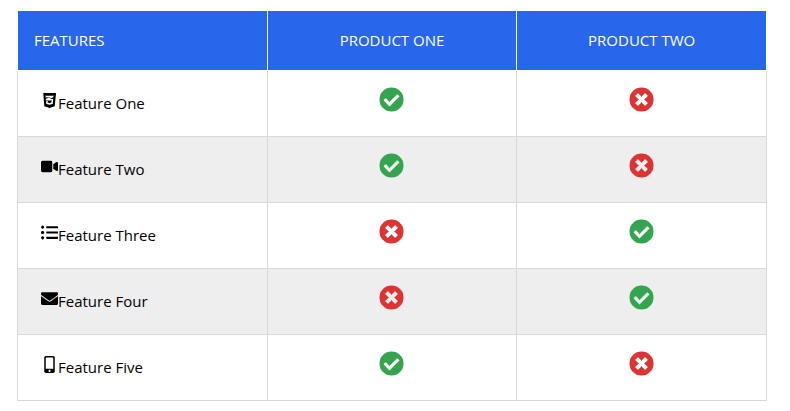Click red cross for Feature One, Product Two
The width and height of the screenshot is (790, 411).
coord(641,99)
